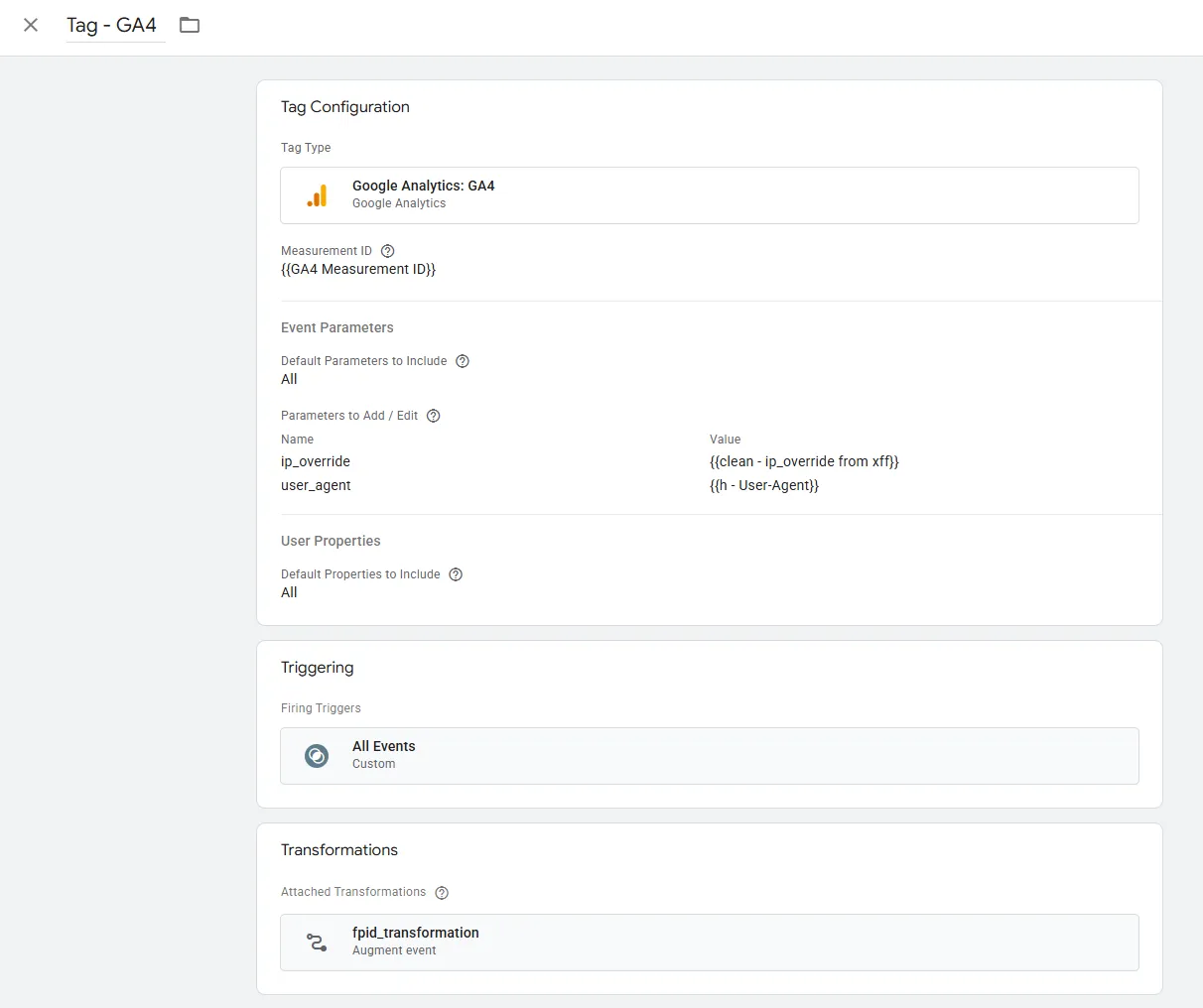Click the Transformations section heading
Image resolution: width=1203 pixels, height=1008 pixels.
click(339, 850)
